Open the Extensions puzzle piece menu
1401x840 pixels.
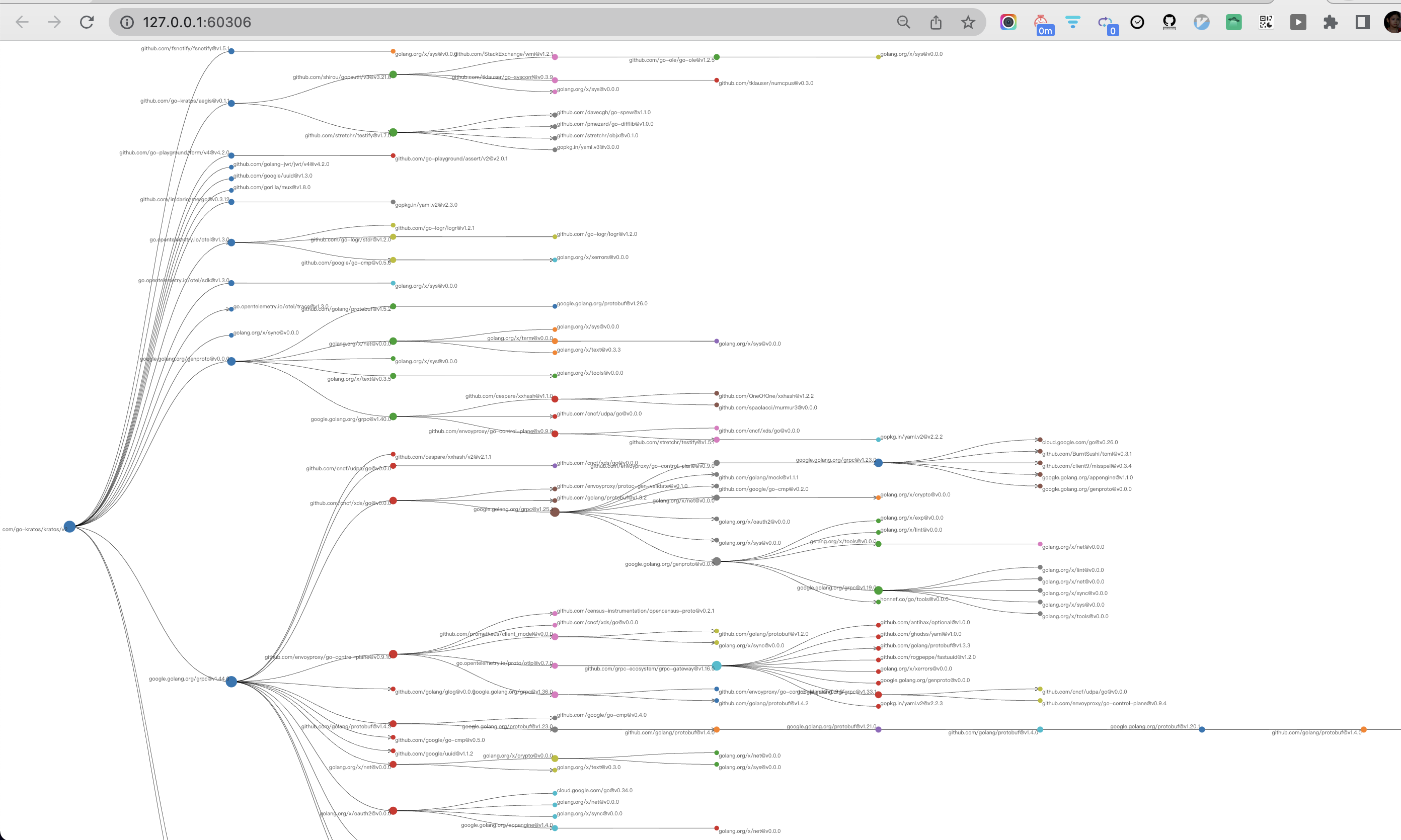tap(1330, 22)
